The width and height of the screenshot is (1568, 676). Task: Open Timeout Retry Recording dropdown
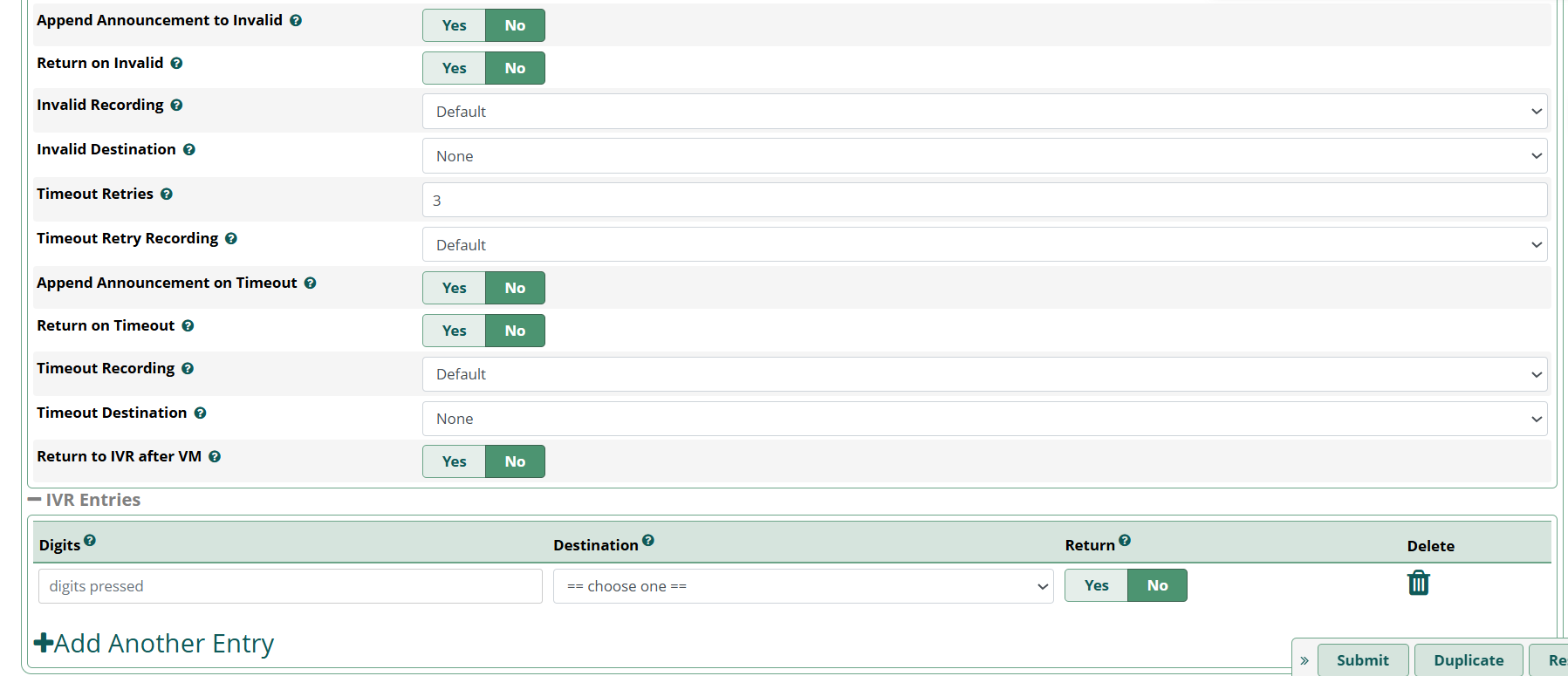tap(984, 245)
